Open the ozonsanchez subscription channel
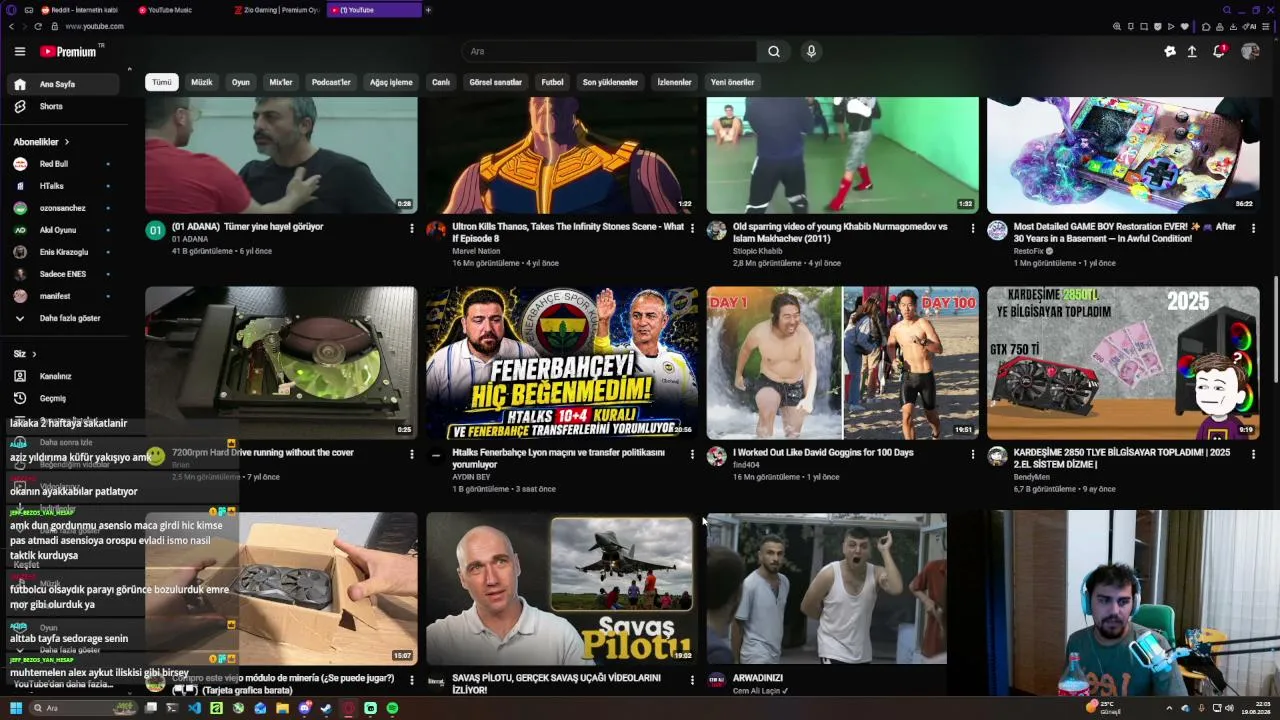Image resolution: width=1280 pixels, height=720 pixels. (64, 208)
